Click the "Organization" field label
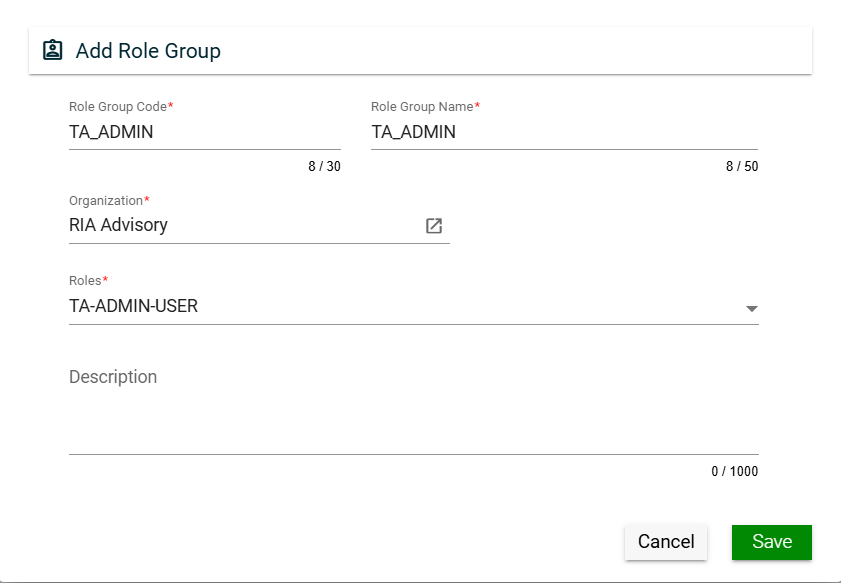Screen dimensions: 841x583 point(108,201)
